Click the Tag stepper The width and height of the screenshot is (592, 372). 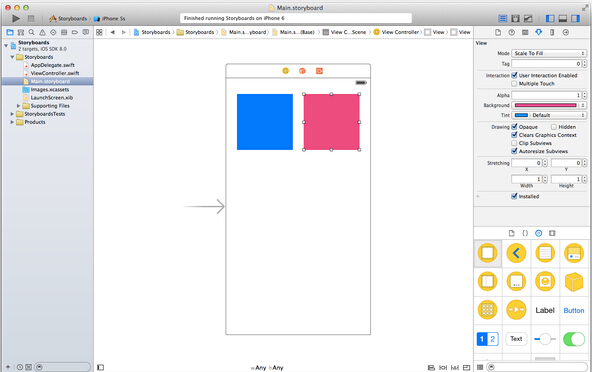coord(584,64)
